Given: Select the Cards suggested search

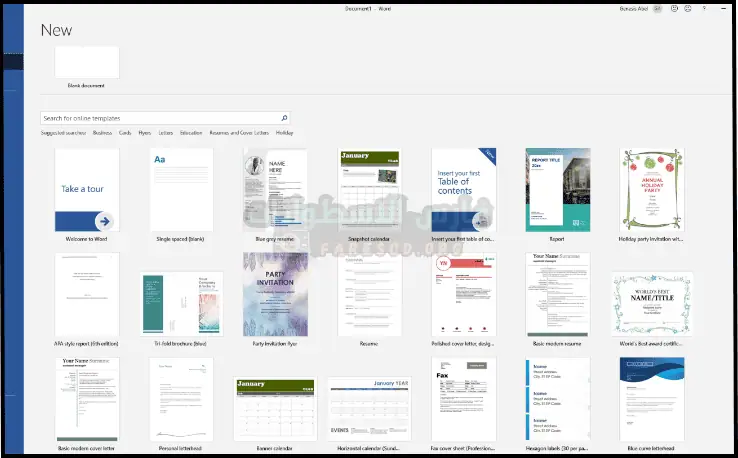Looking at the screenshot, I should coord(125,132).
